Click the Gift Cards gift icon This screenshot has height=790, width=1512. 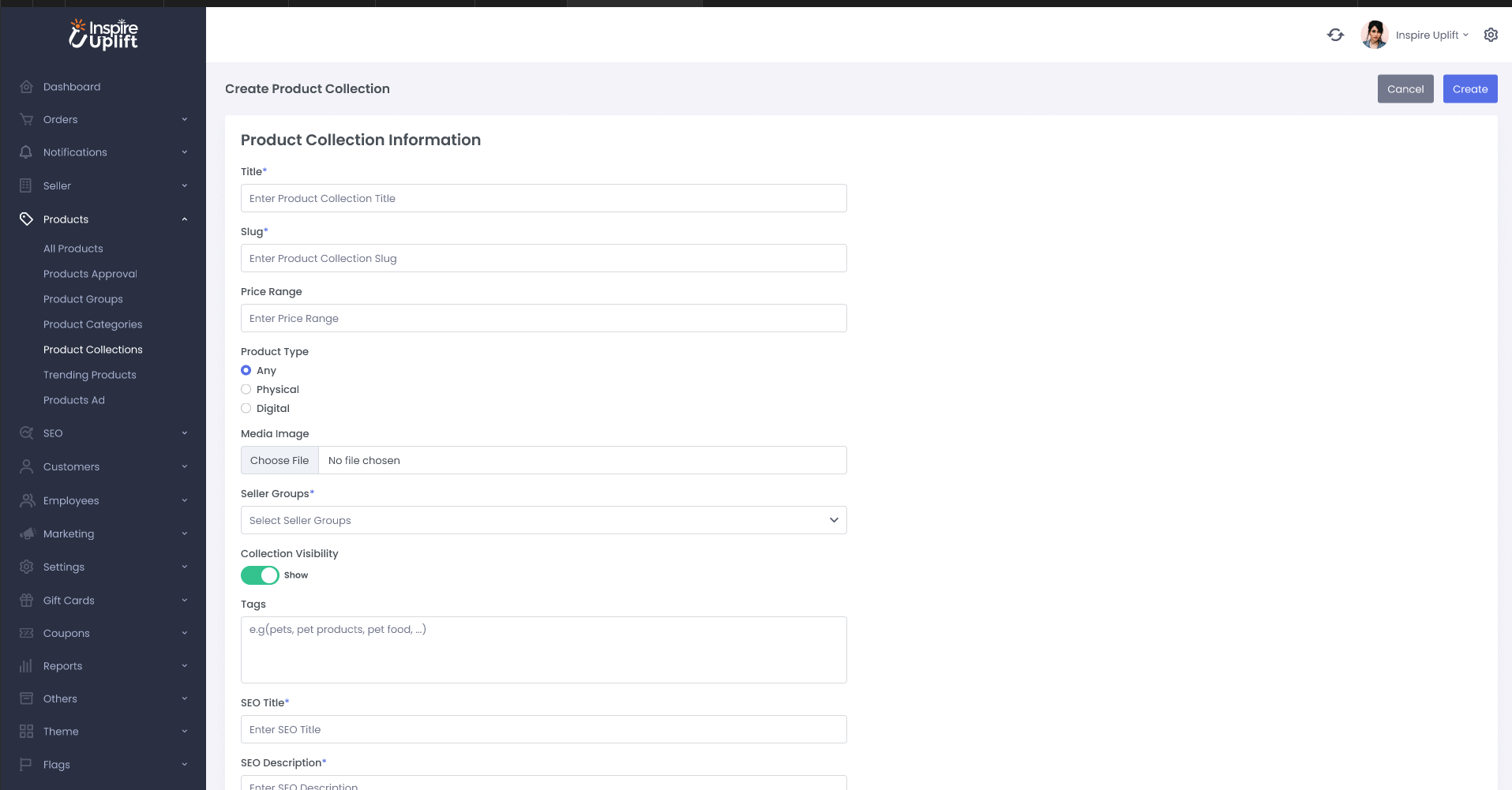(26, 601)
